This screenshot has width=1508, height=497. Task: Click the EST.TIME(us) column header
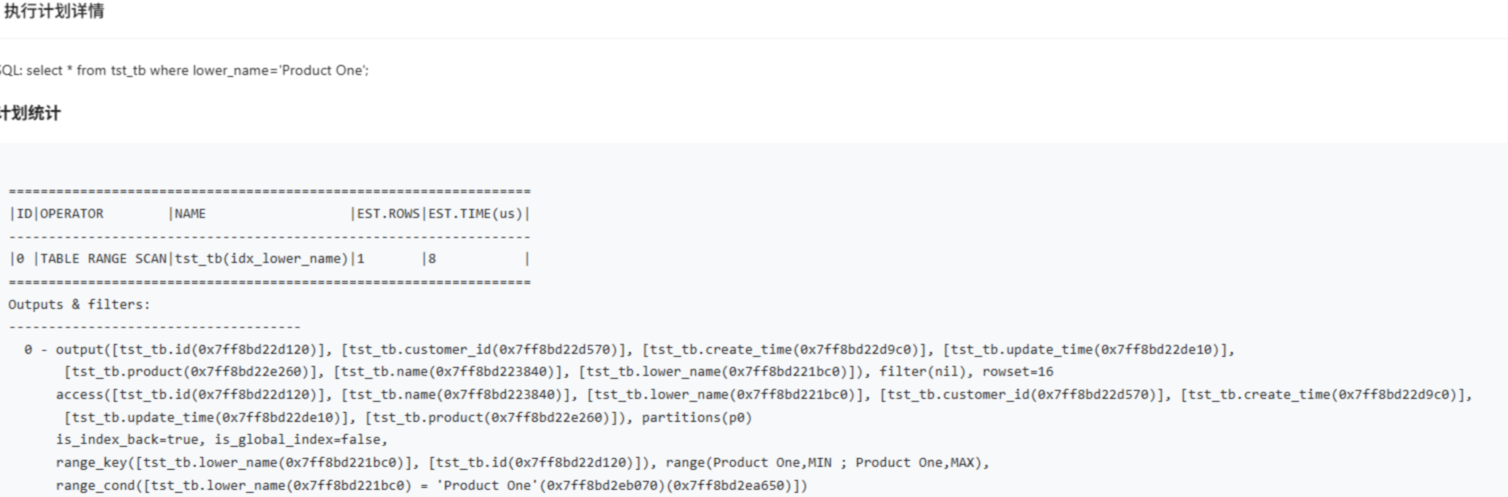(x=476, y=213)
